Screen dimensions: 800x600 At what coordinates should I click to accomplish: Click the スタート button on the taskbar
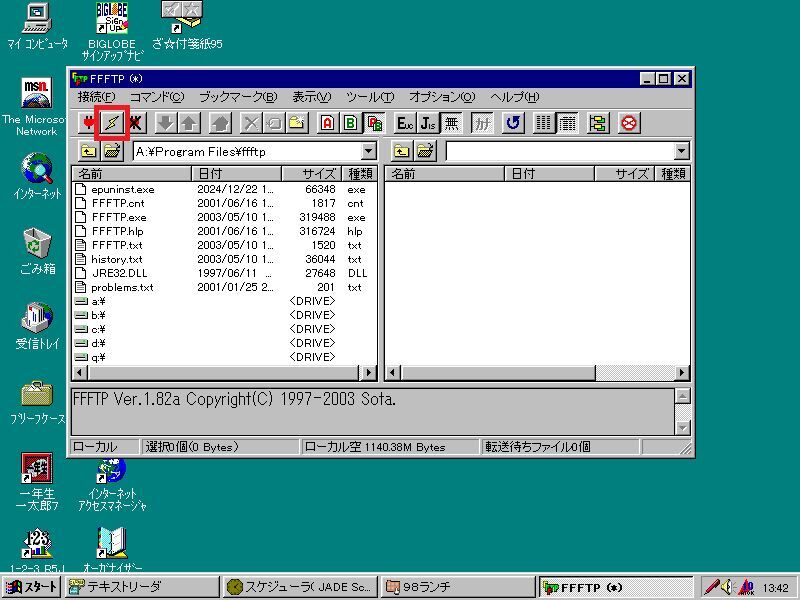coord(32,587)
